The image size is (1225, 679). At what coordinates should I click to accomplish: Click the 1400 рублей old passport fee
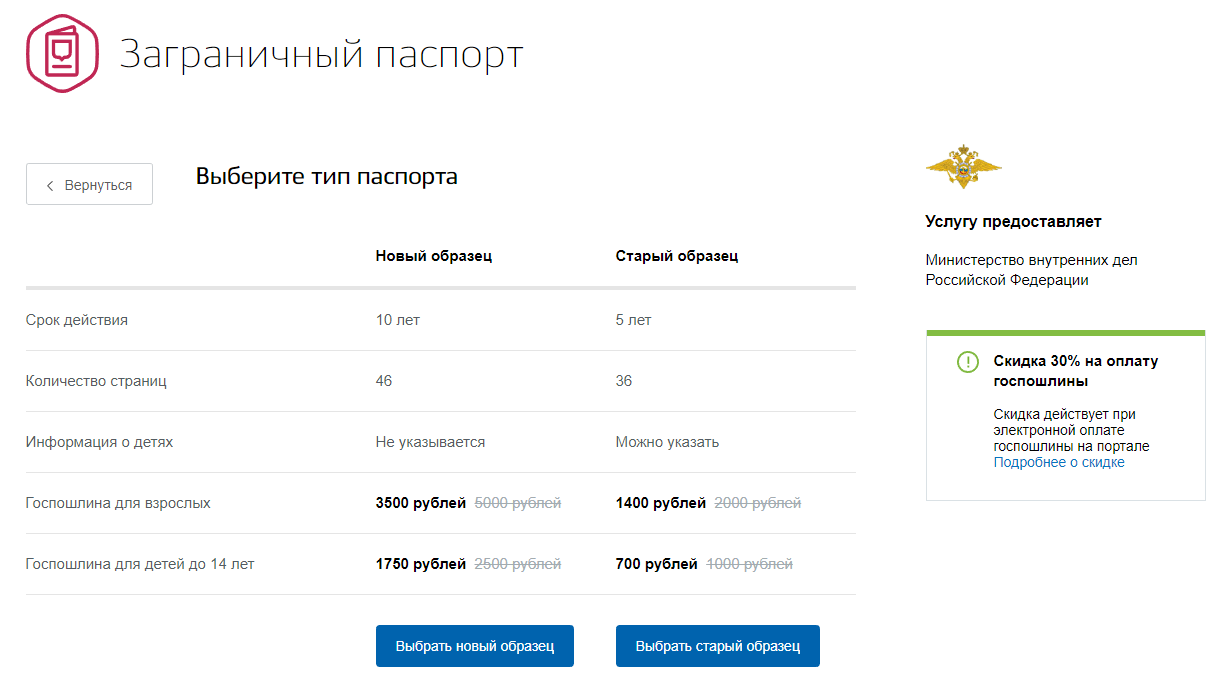(660, 503)
